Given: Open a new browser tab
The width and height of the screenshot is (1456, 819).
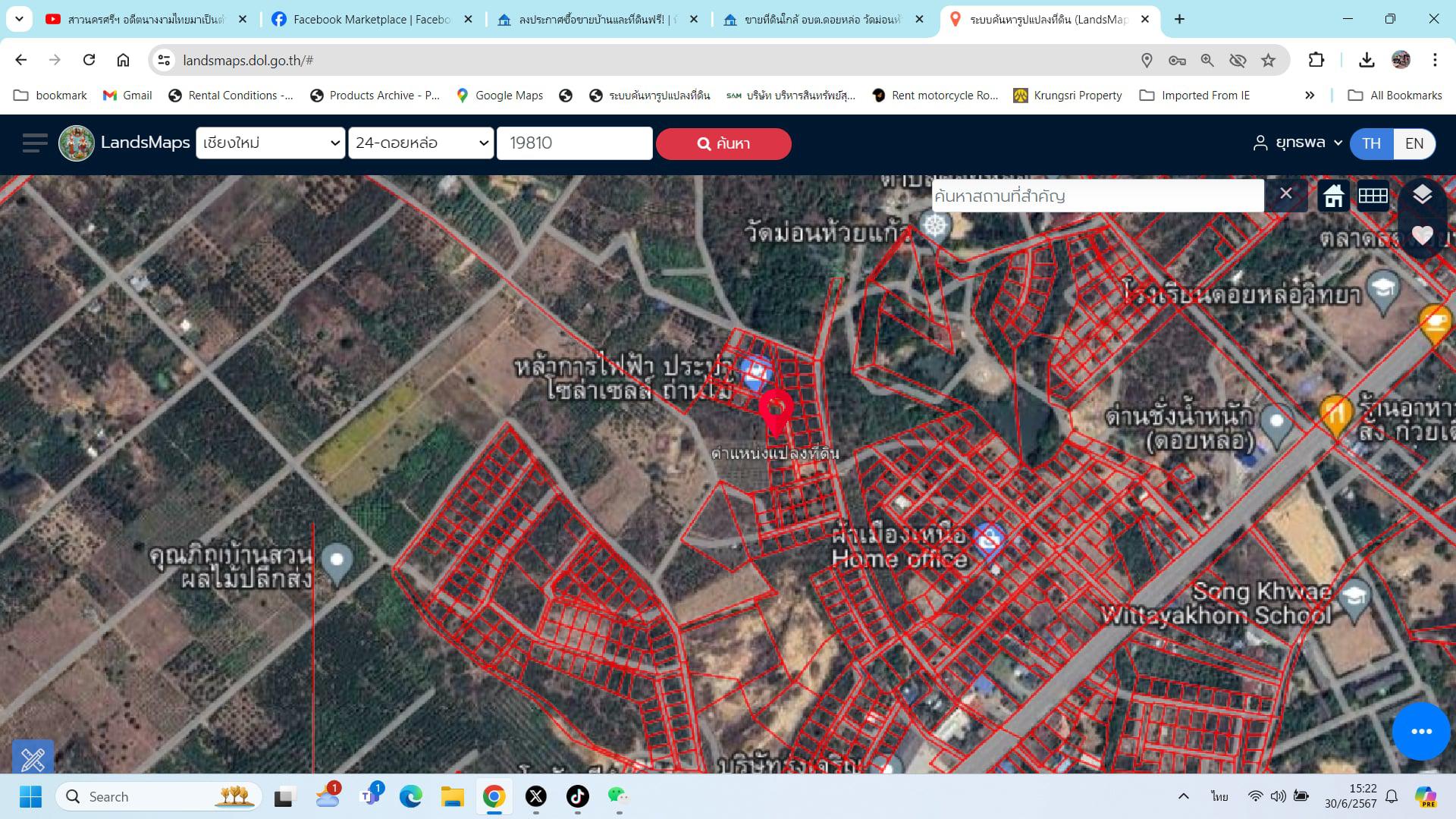Looking at the screenshot, I should (x=1179, y=20).
